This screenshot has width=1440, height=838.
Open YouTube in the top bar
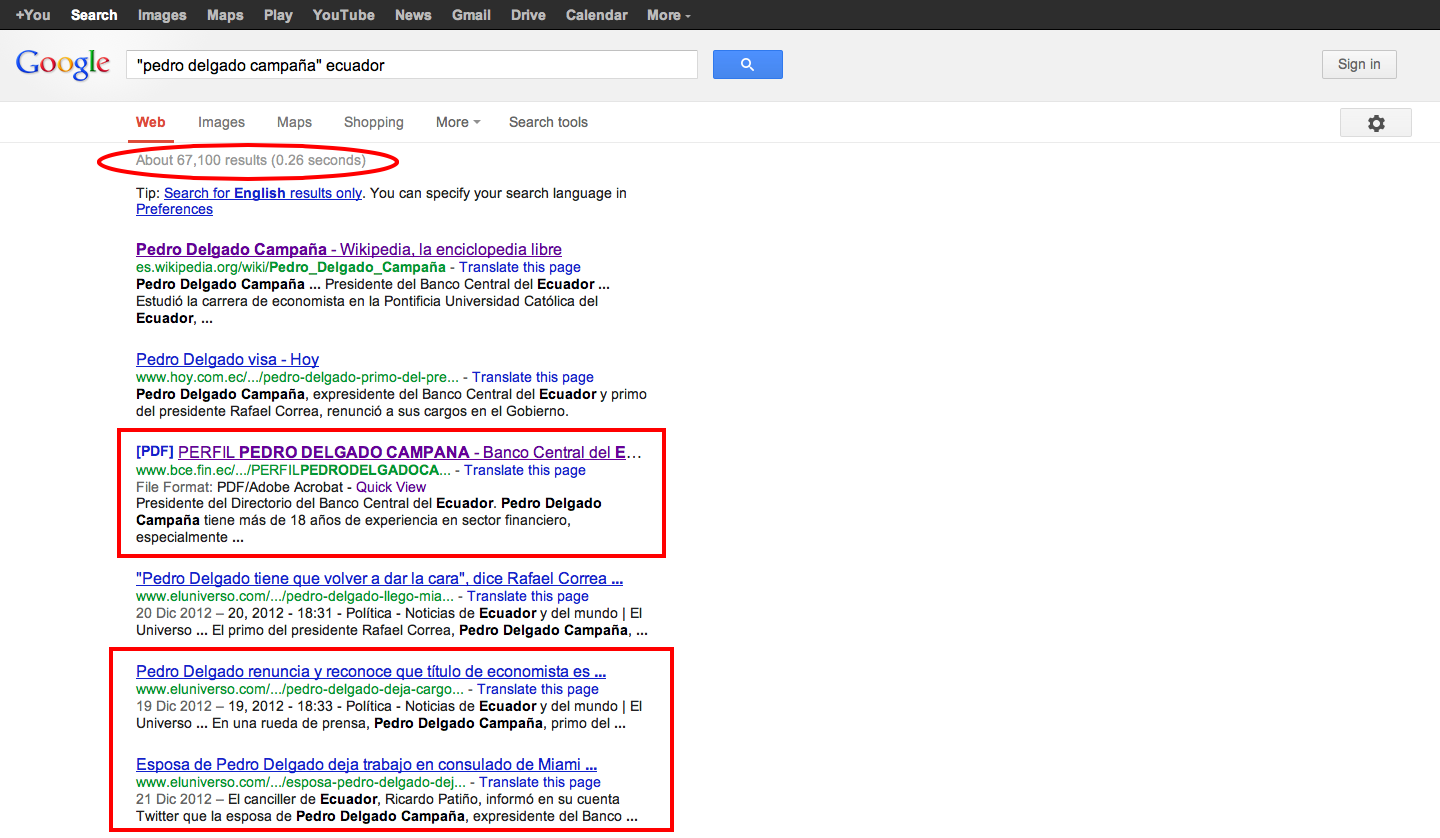[x=344, y=15]
